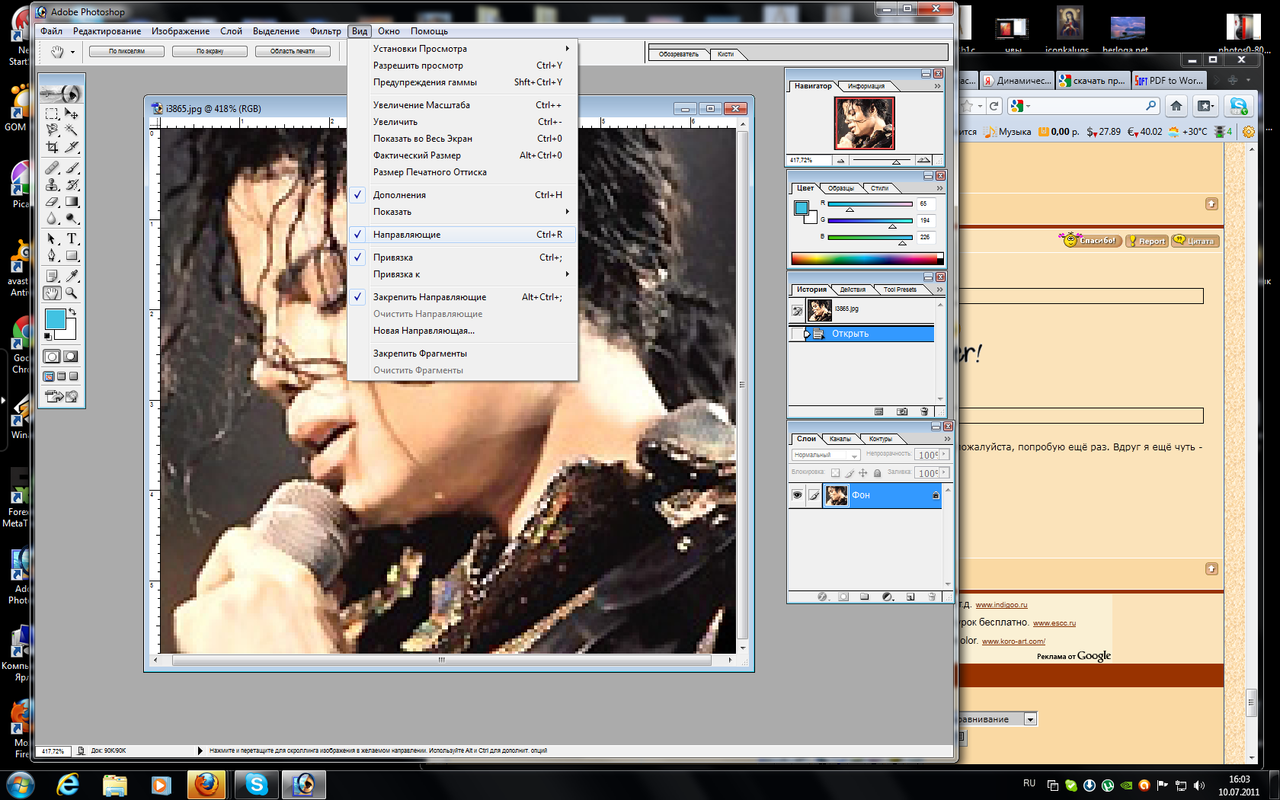Select the Zoom tool in toolbox
Image resolution: width=1280 pixels, height=800 pixels.
tap(71, 292)
